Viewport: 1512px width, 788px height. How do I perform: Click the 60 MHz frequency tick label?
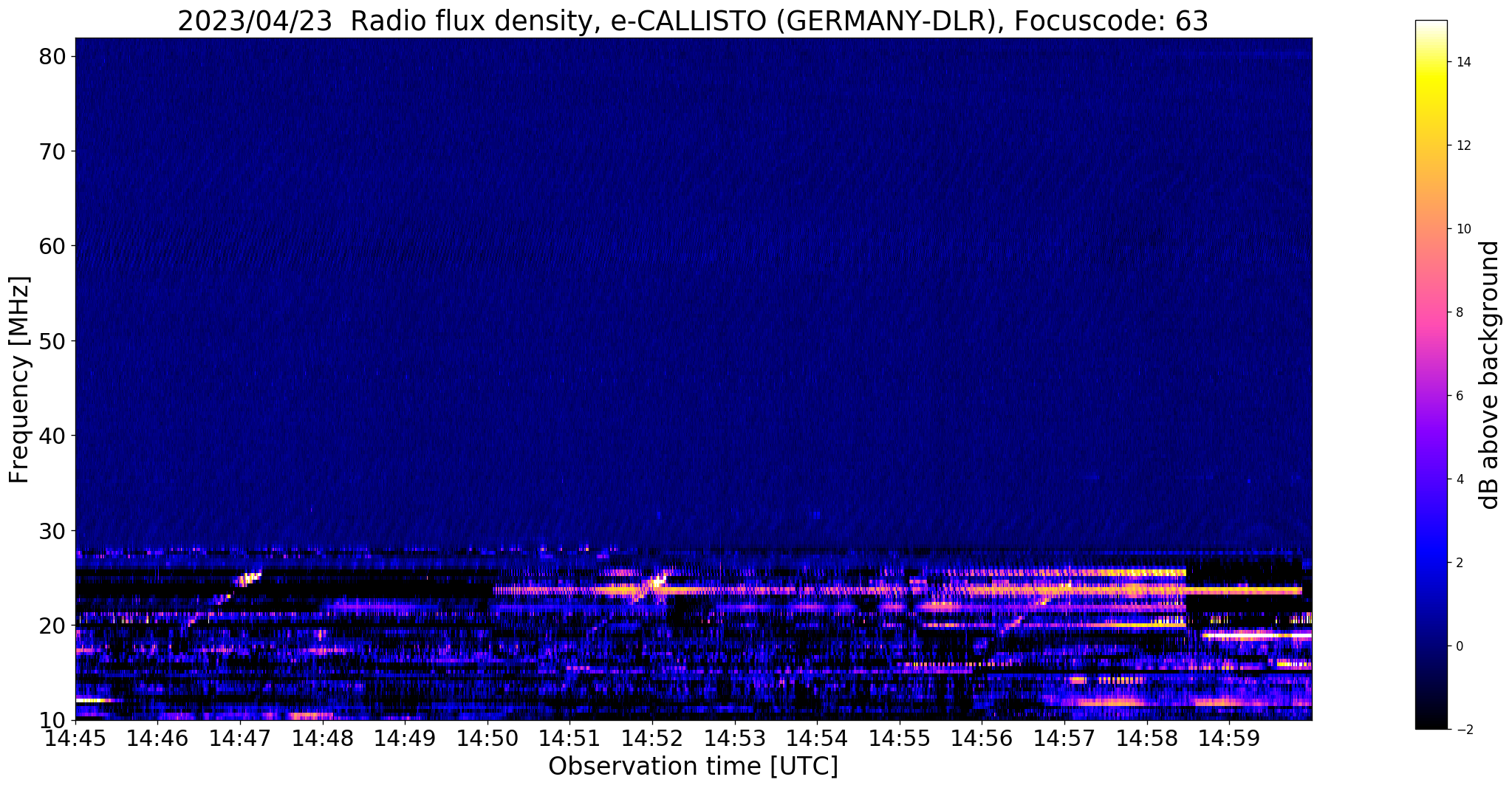click(52, 246)
